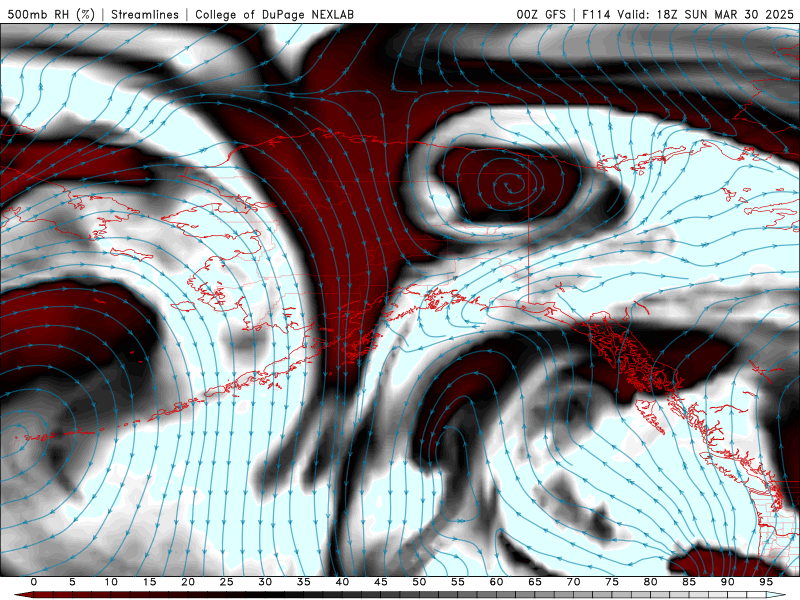Click the "Valid: 18Z SUN MAR 30 2025" text

(x=706, y=14)
